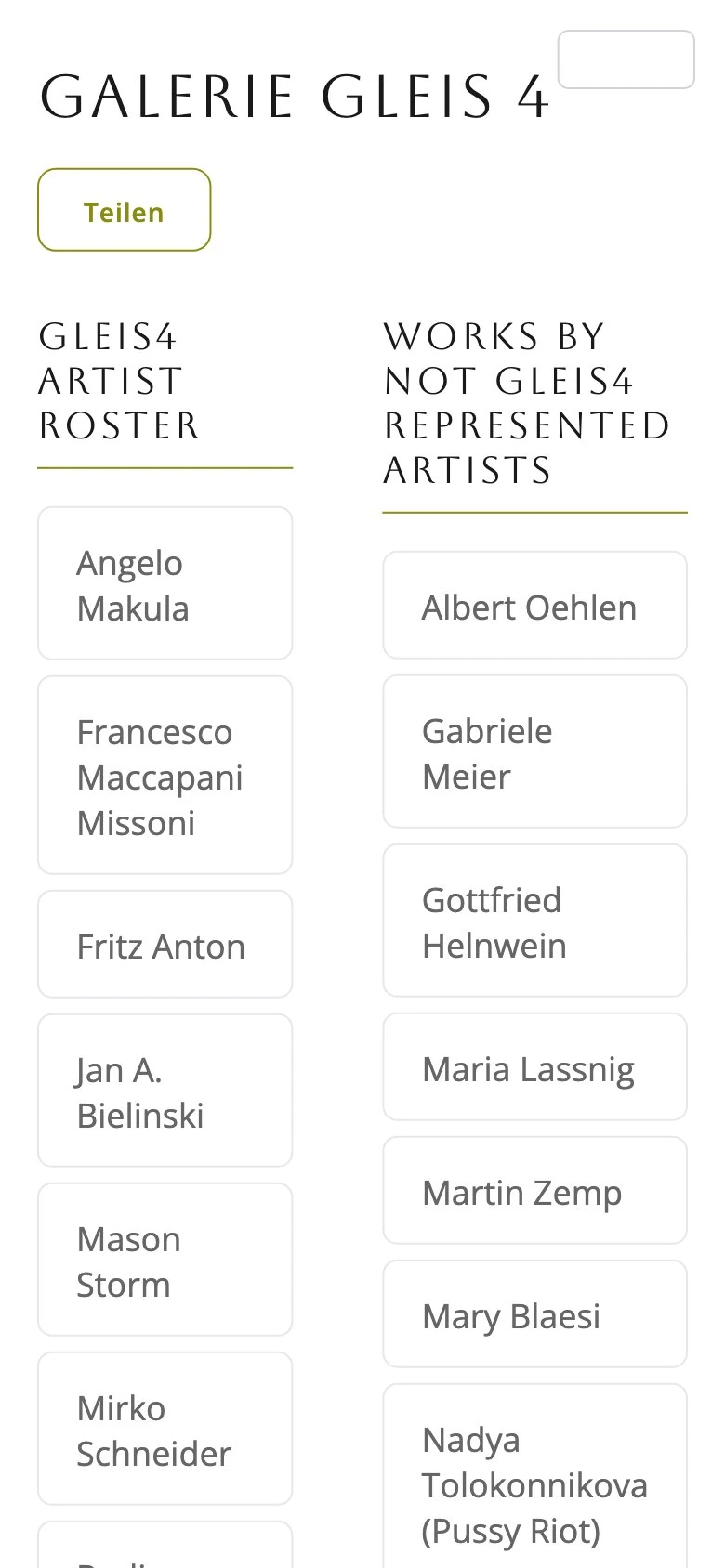Open Mirko Schneider artist page
Image resolution: width=725 pixels, height=1568 pixels.
click(165, 1429)
